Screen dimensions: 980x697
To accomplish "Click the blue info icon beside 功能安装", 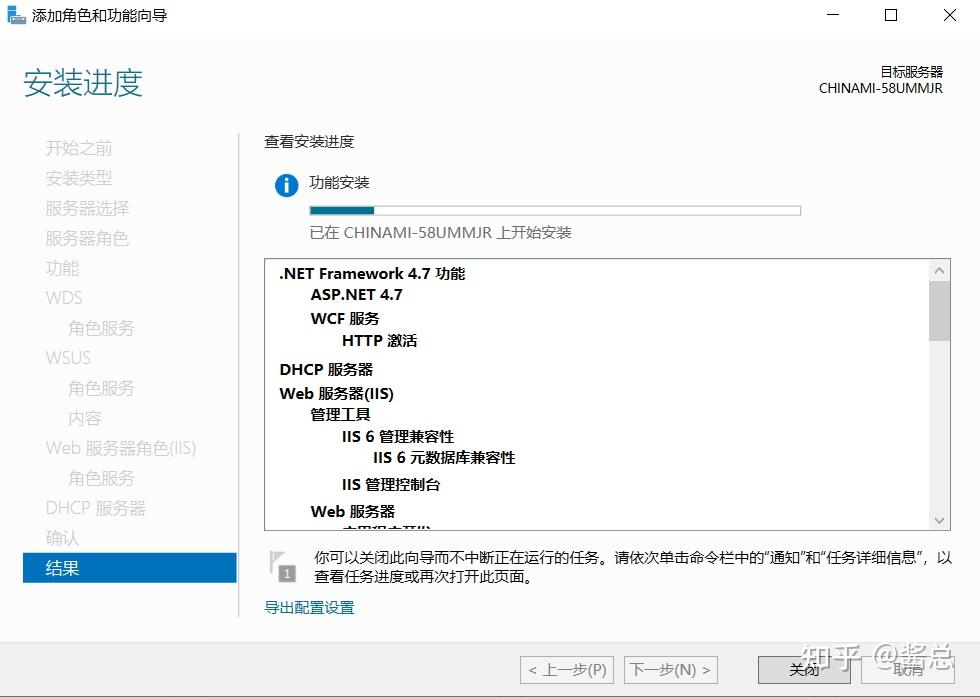I will click(286, 185).
